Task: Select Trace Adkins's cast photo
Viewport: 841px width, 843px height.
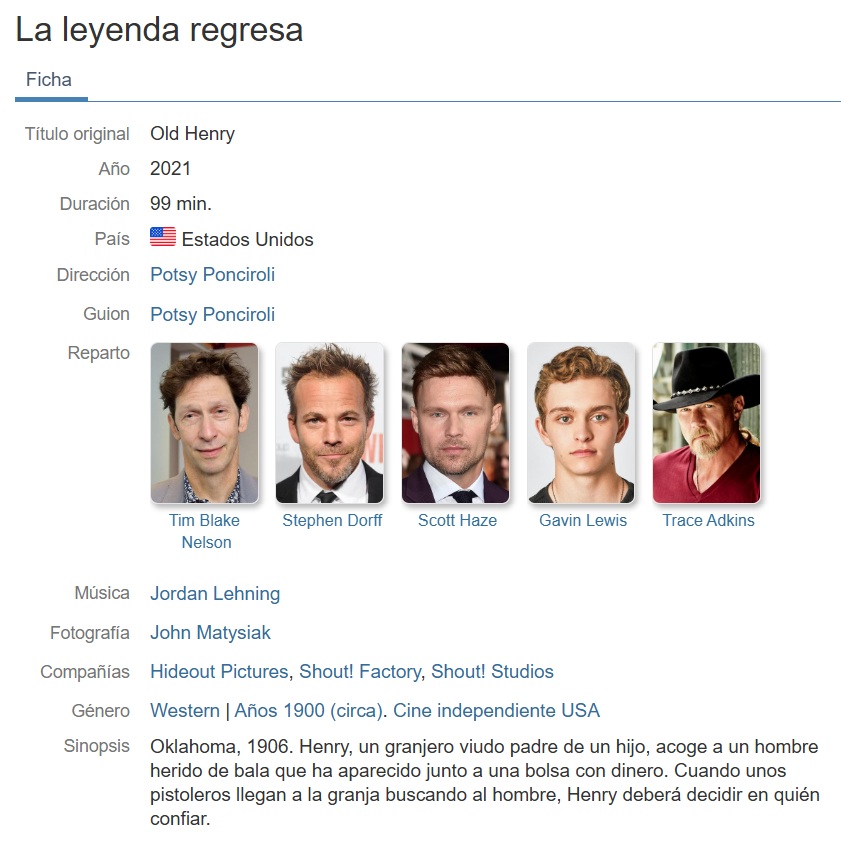Action: pyautogui.click(x=707, y=423)
